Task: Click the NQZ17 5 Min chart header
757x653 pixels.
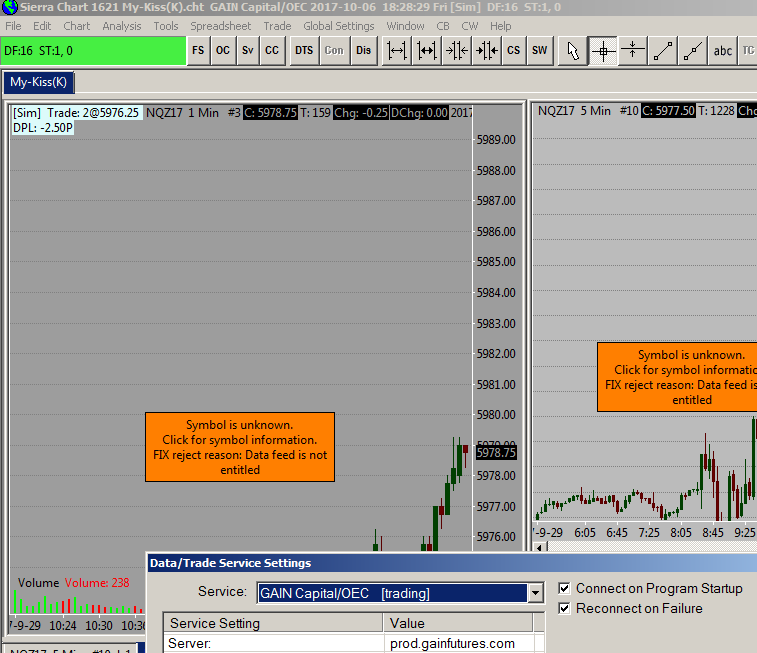Action: [x=574, y=111]
